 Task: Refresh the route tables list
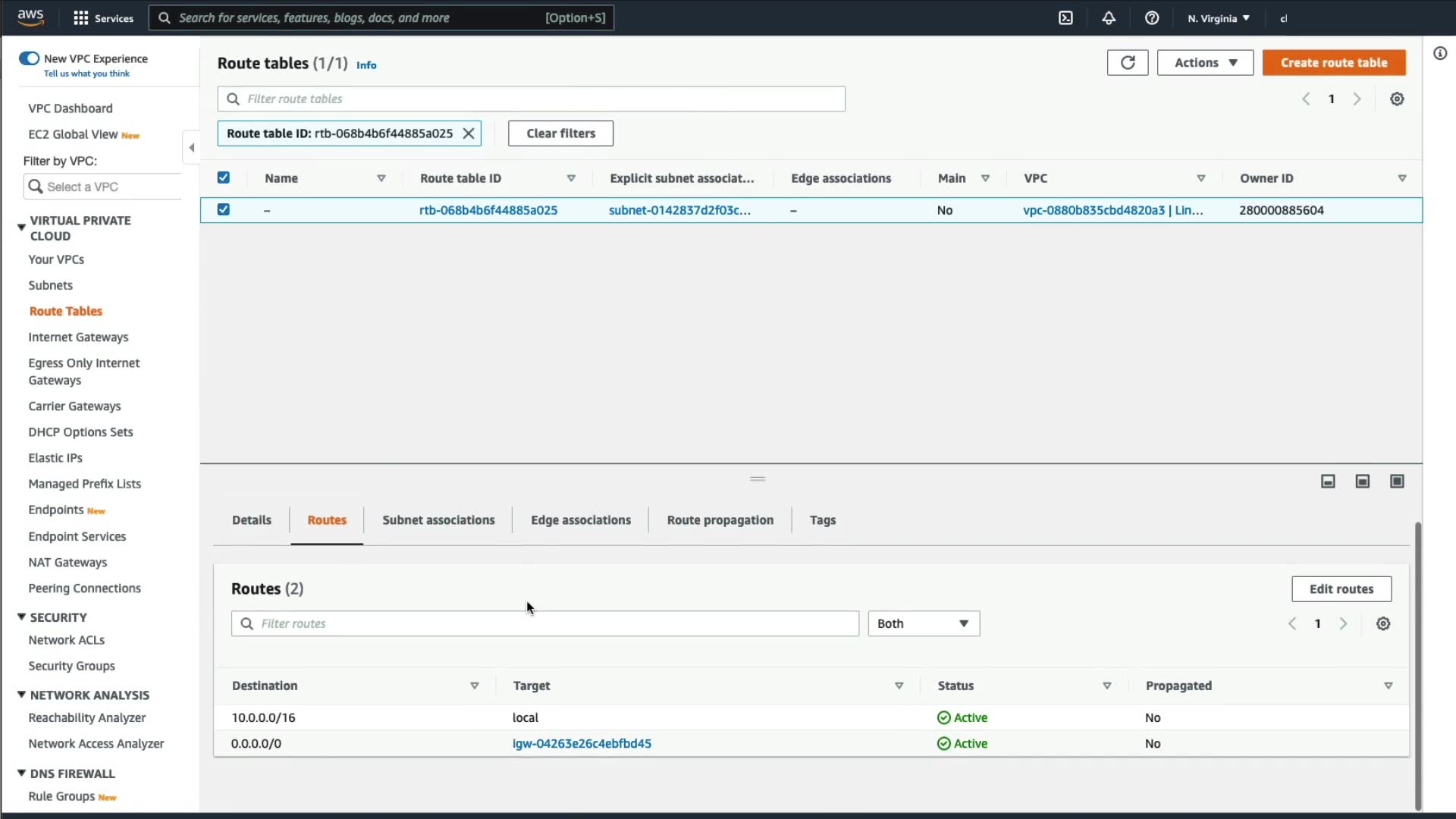coord(1128,63)
